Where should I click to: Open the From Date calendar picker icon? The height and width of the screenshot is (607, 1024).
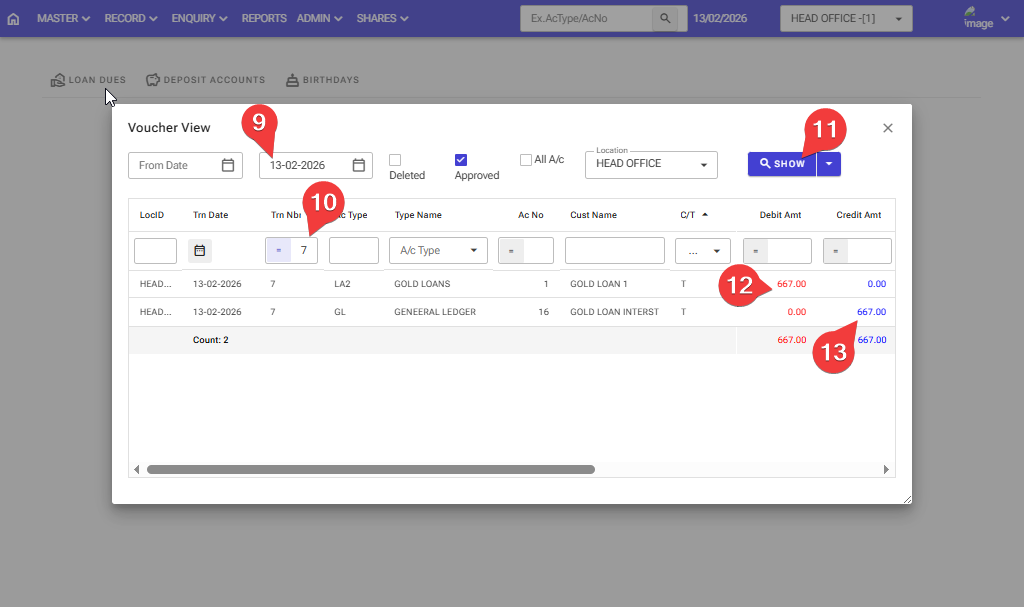[228, 165]
